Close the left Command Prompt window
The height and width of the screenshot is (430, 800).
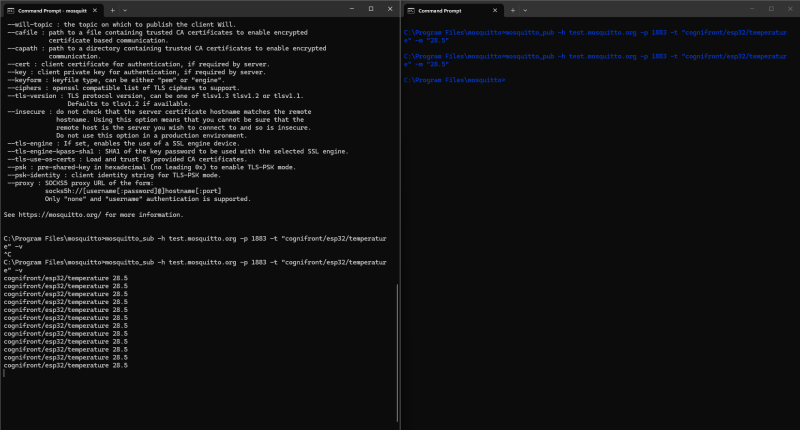coord(390,9)
